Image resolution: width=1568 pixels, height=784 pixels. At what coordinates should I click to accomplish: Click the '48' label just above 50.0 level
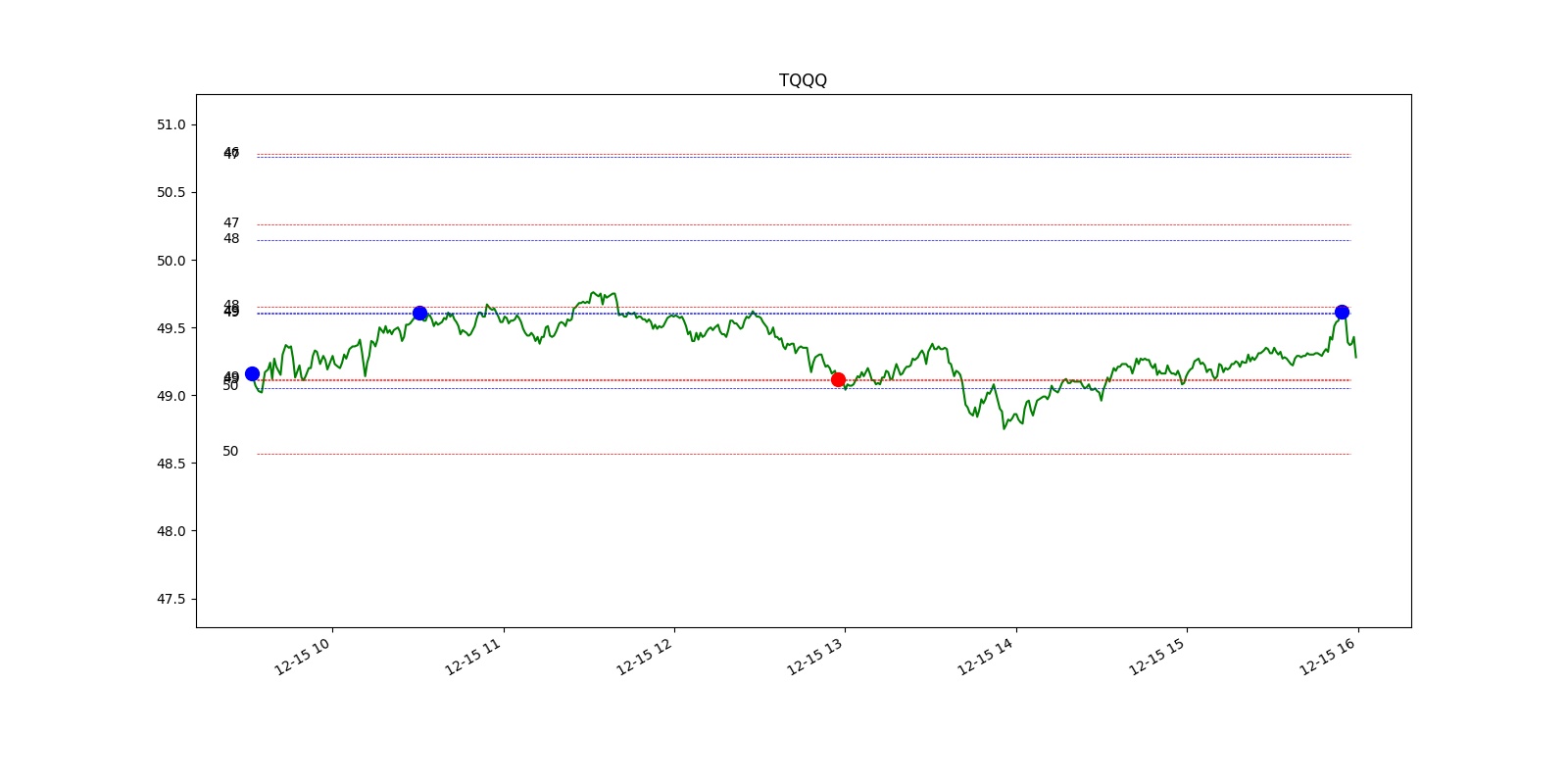click(x=231, y=239)
